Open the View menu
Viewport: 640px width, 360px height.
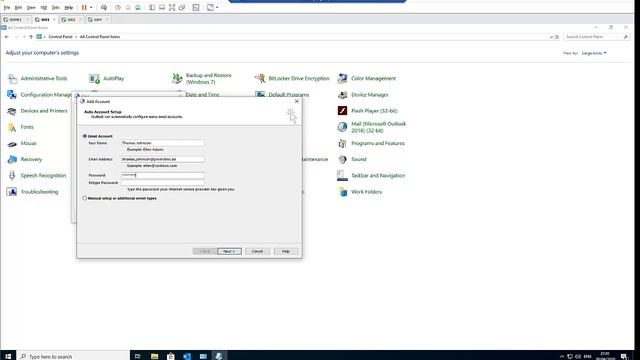tap(31, 8)
